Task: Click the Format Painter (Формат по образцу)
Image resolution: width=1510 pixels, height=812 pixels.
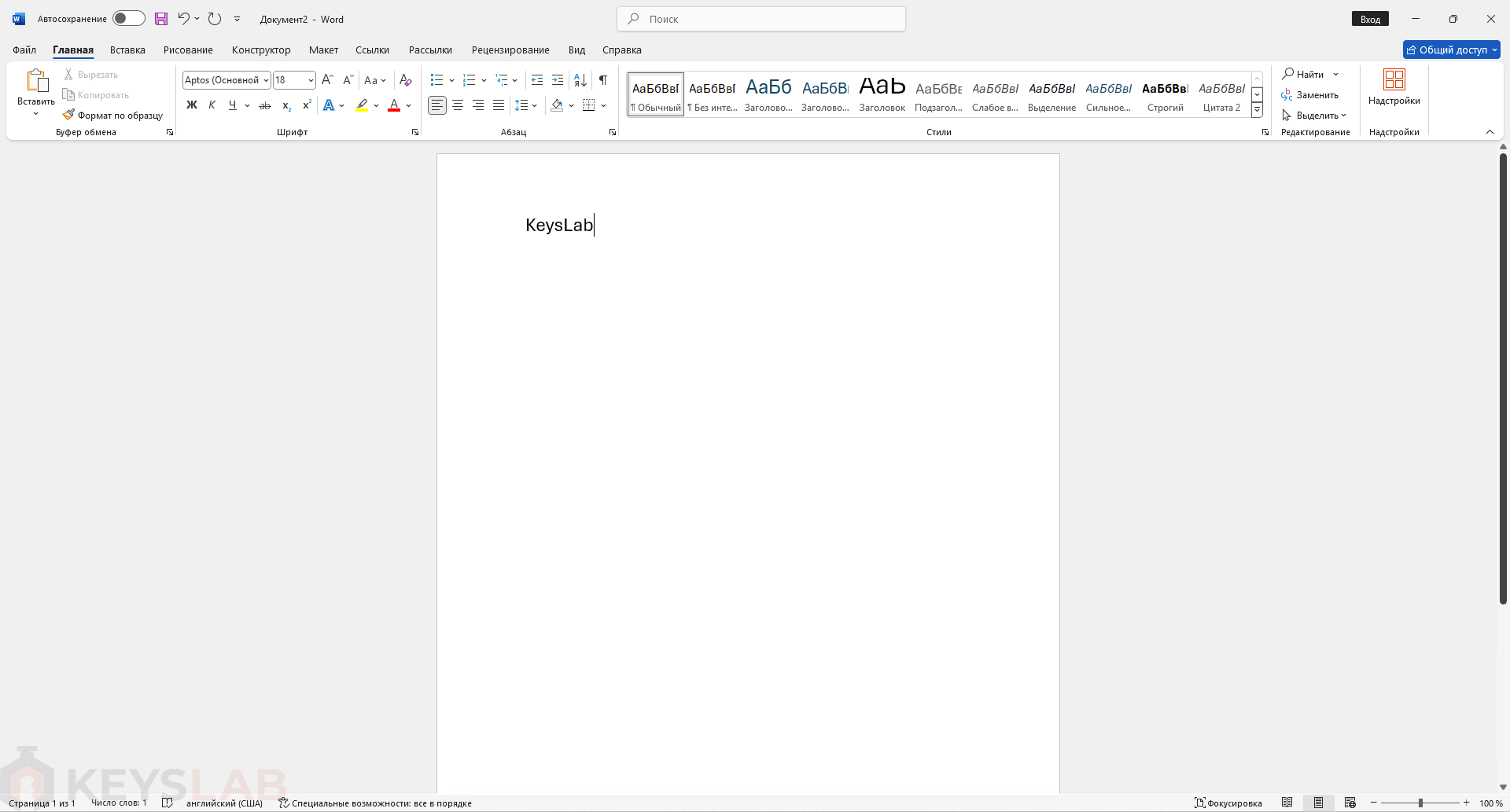Action: click(112, 116)
